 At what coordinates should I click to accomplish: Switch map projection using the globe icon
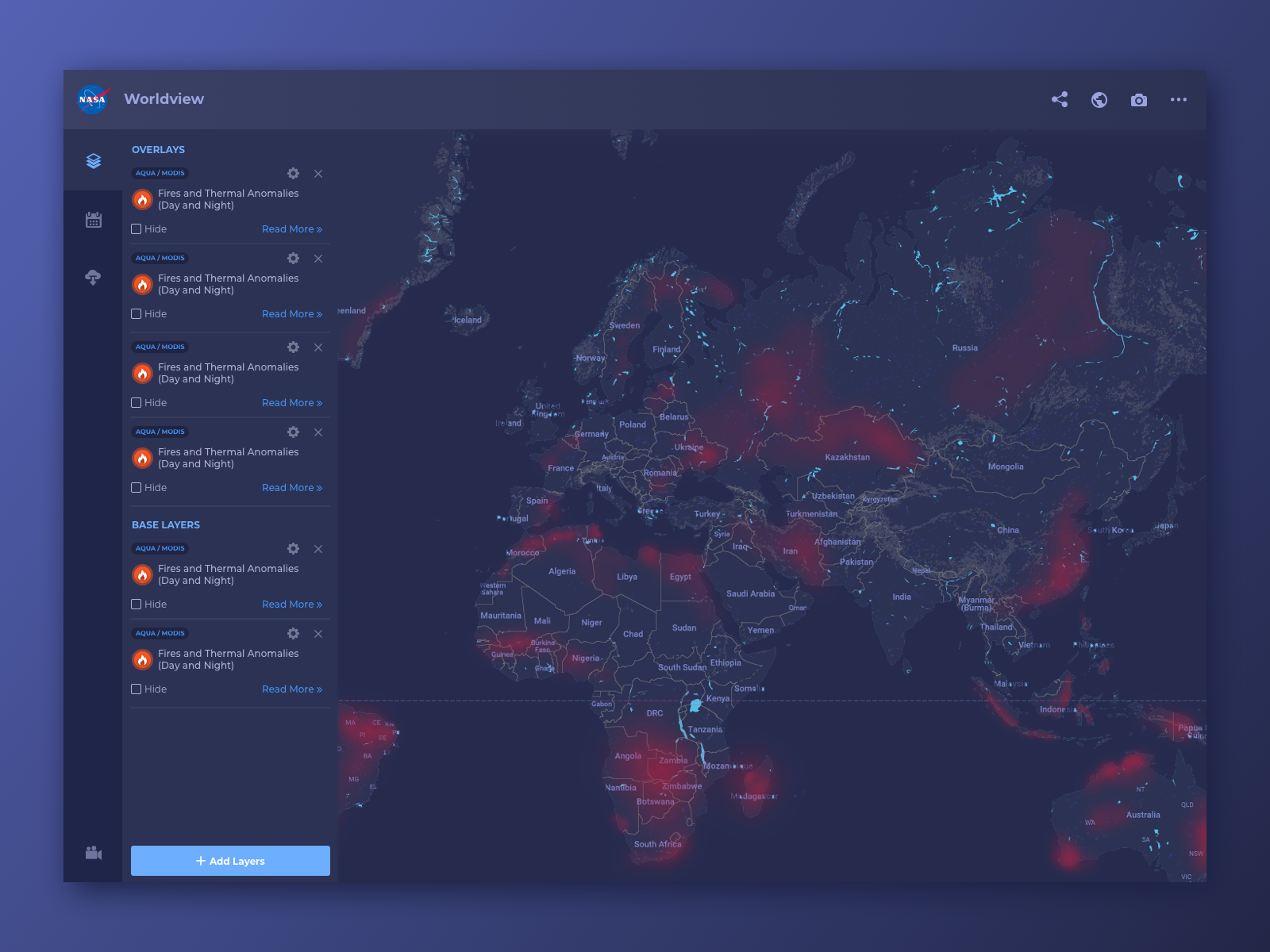(x=1099, y=100)
